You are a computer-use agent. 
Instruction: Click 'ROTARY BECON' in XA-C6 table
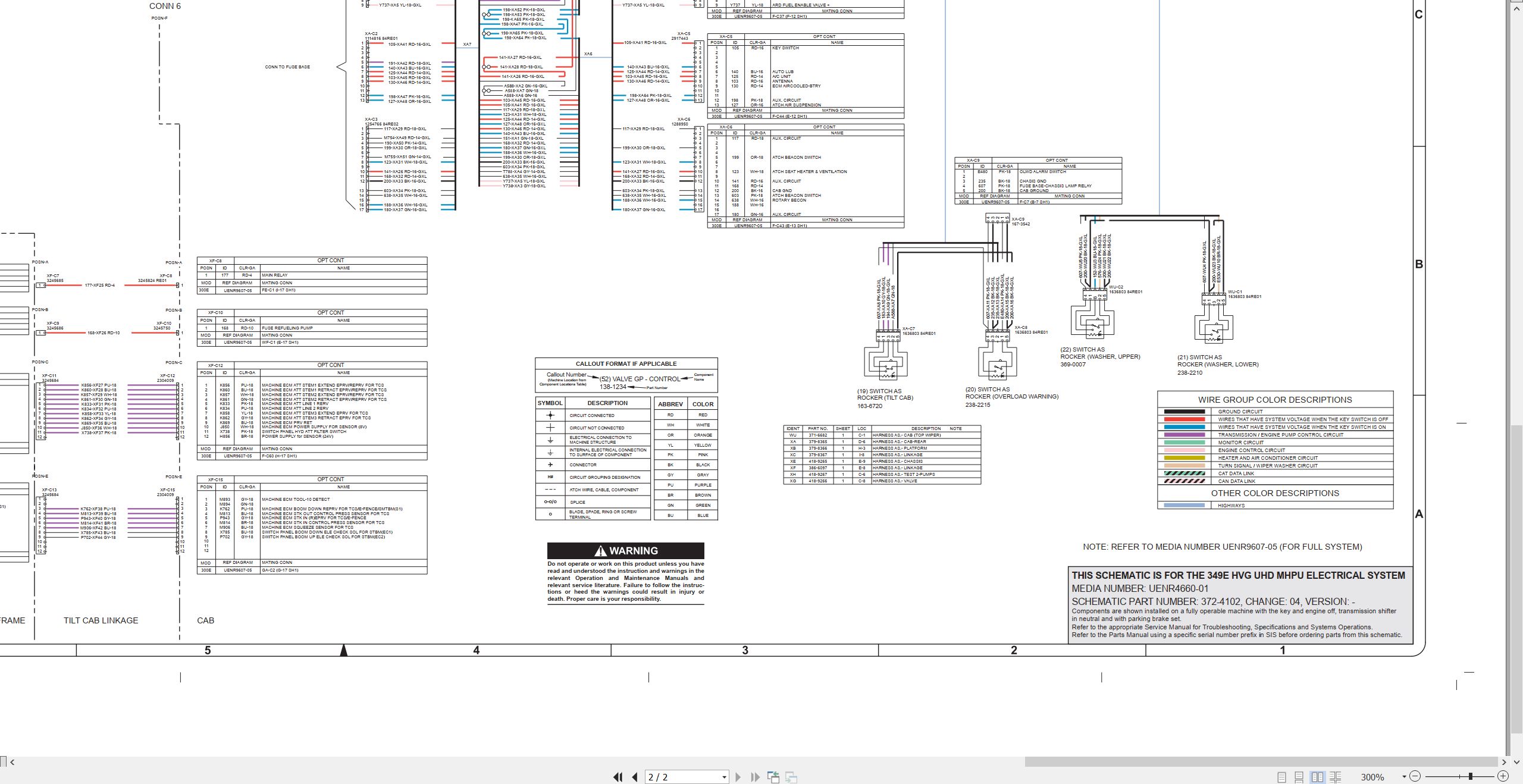tap(789, 200)
